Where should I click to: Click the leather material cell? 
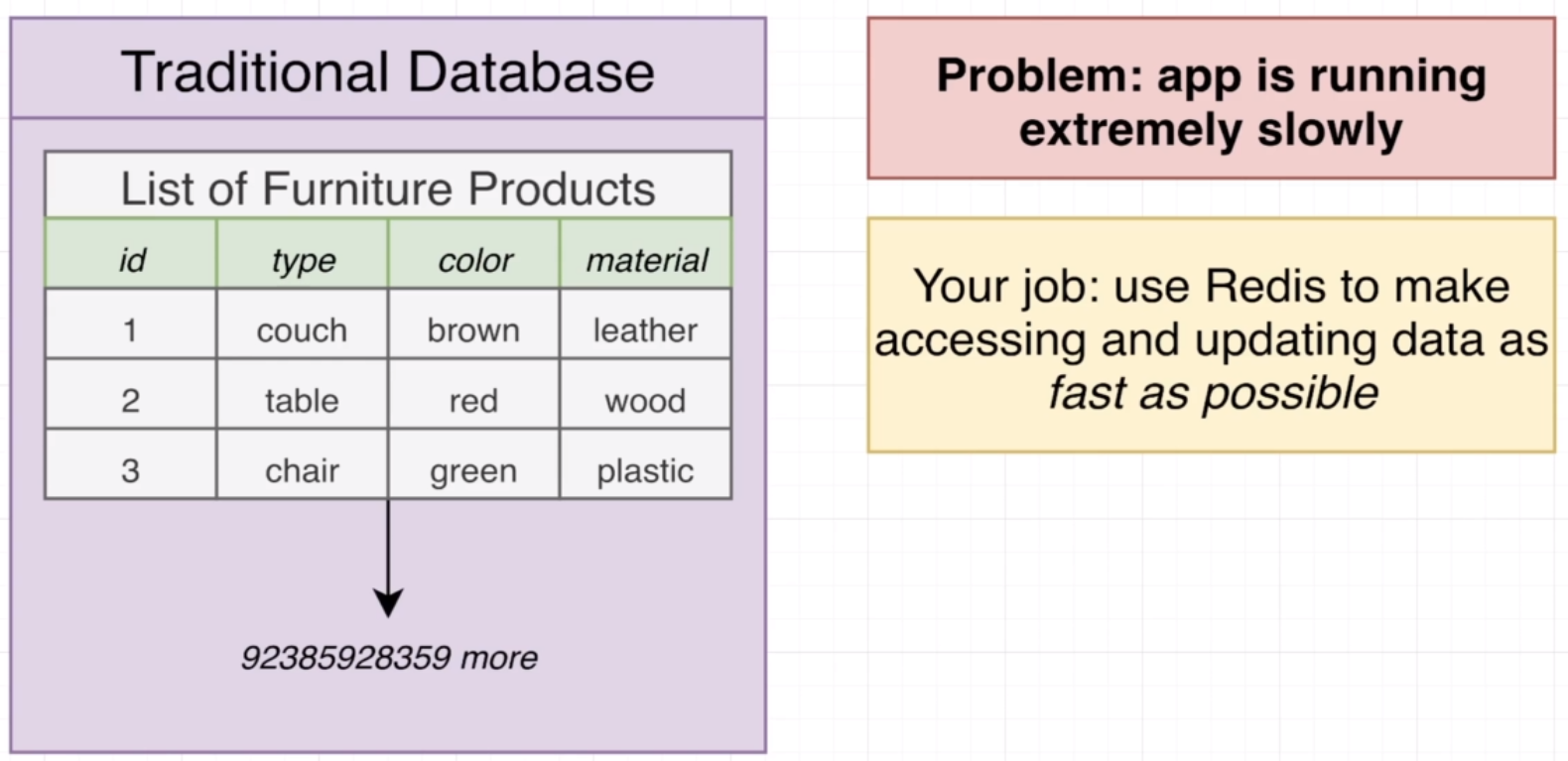[x=645, y=329]
